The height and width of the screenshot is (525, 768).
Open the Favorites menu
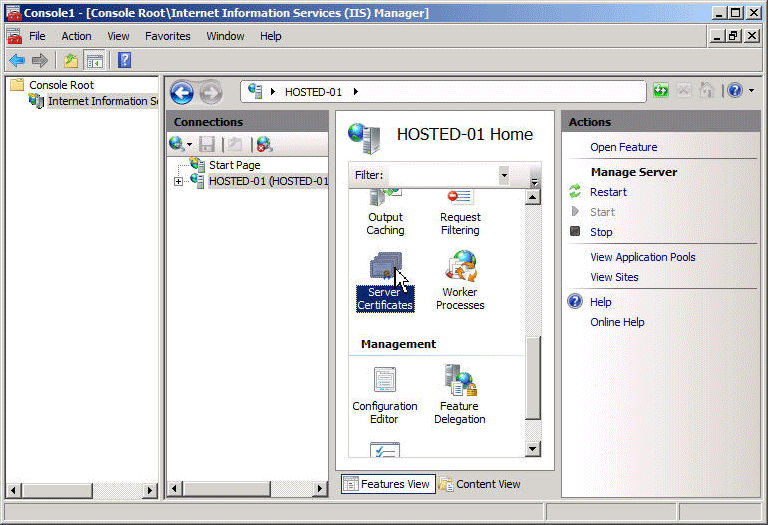[168, 36]
